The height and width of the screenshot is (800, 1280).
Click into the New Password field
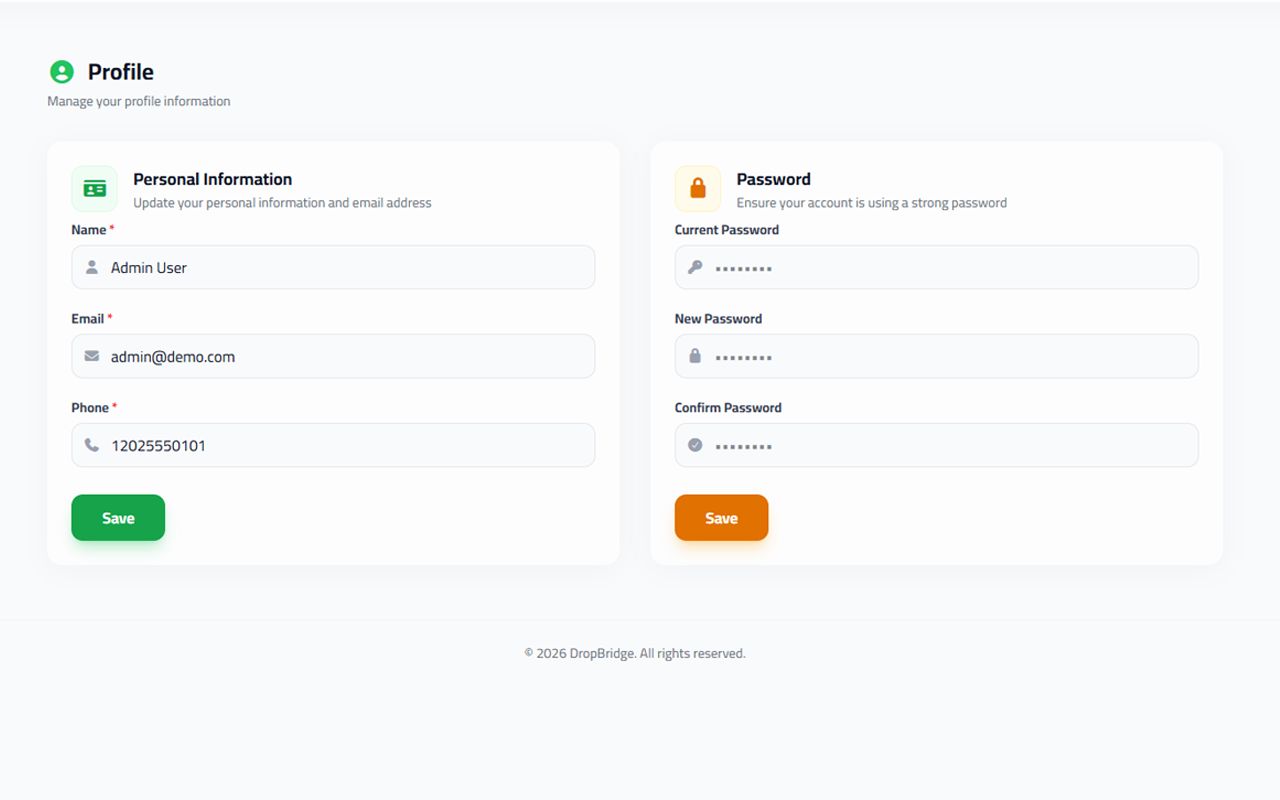coord(950,357)
